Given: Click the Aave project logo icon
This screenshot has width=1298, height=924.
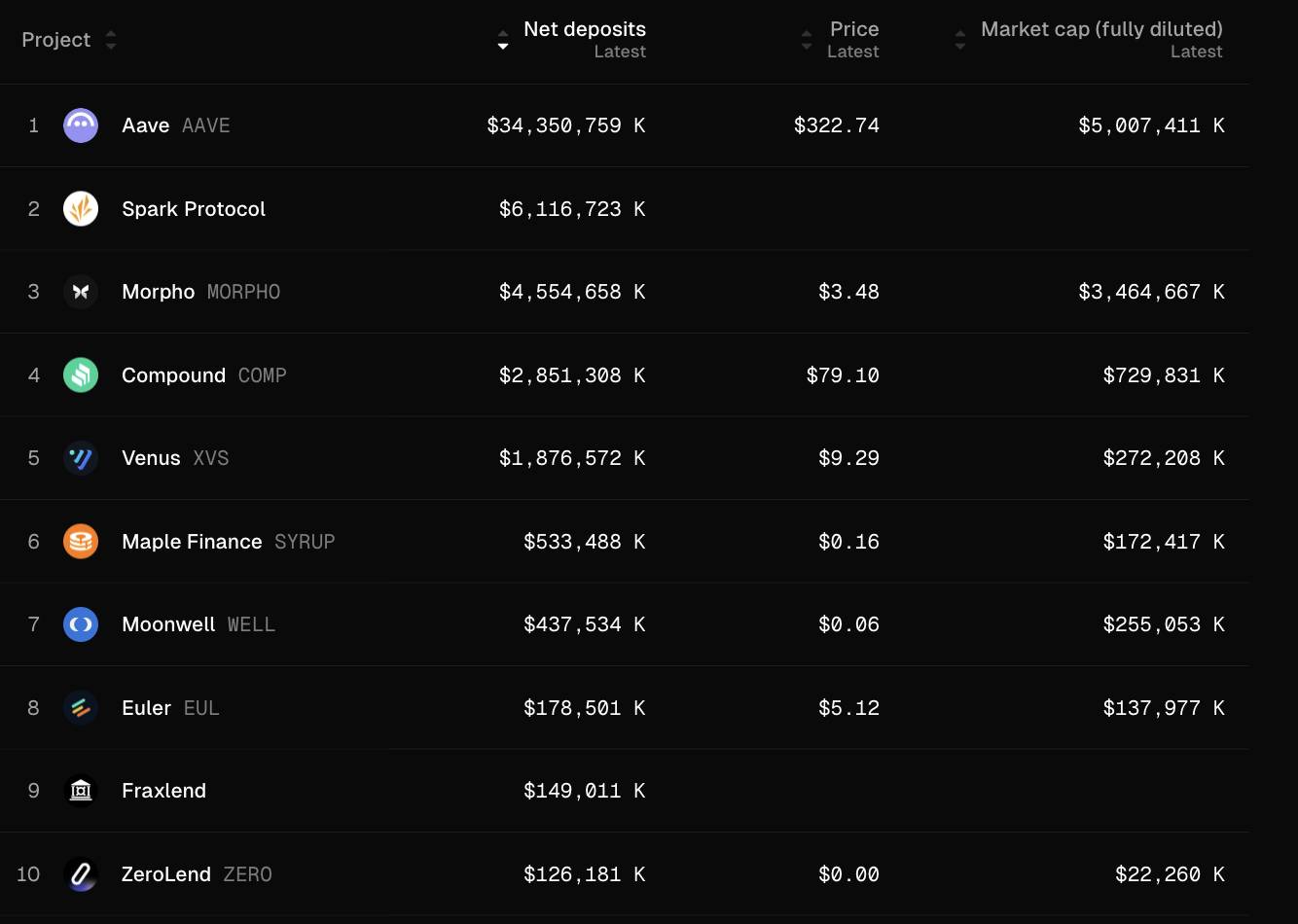Looking at the screenshot, I should point(81,125).
